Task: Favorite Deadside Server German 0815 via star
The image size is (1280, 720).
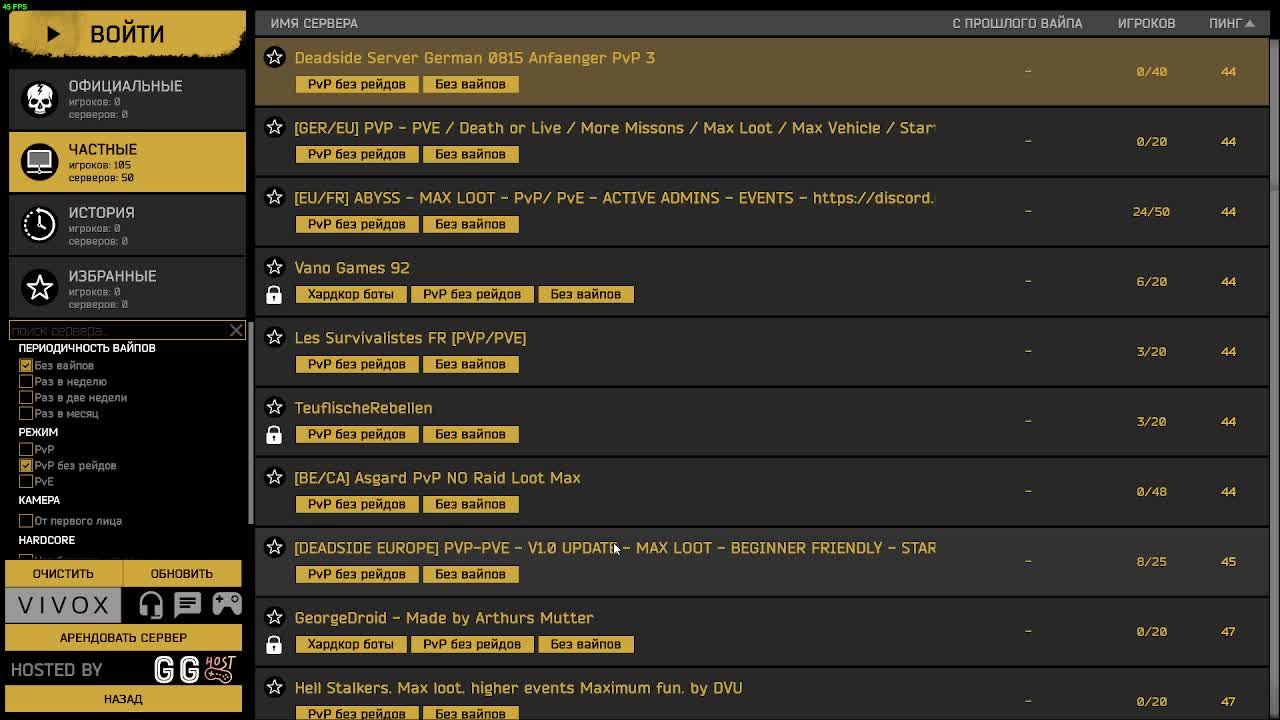Action: pyautogui.click(x=274, y=57)
